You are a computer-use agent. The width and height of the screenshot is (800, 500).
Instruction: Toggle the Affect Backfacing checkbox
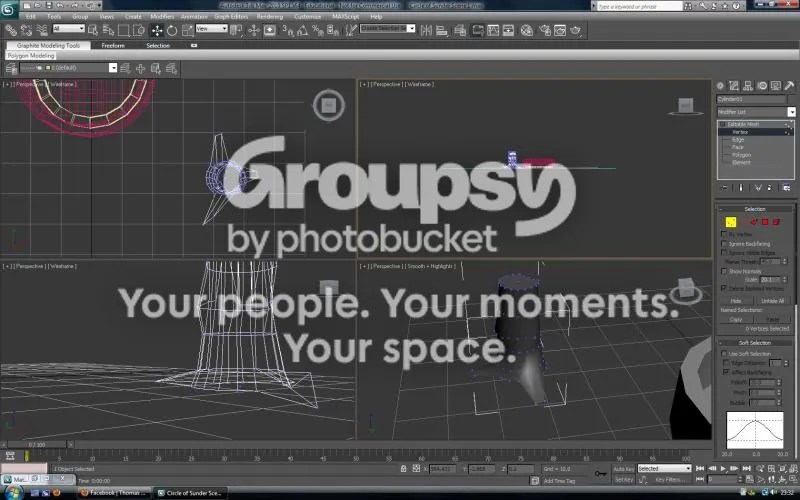click(727, 372)
